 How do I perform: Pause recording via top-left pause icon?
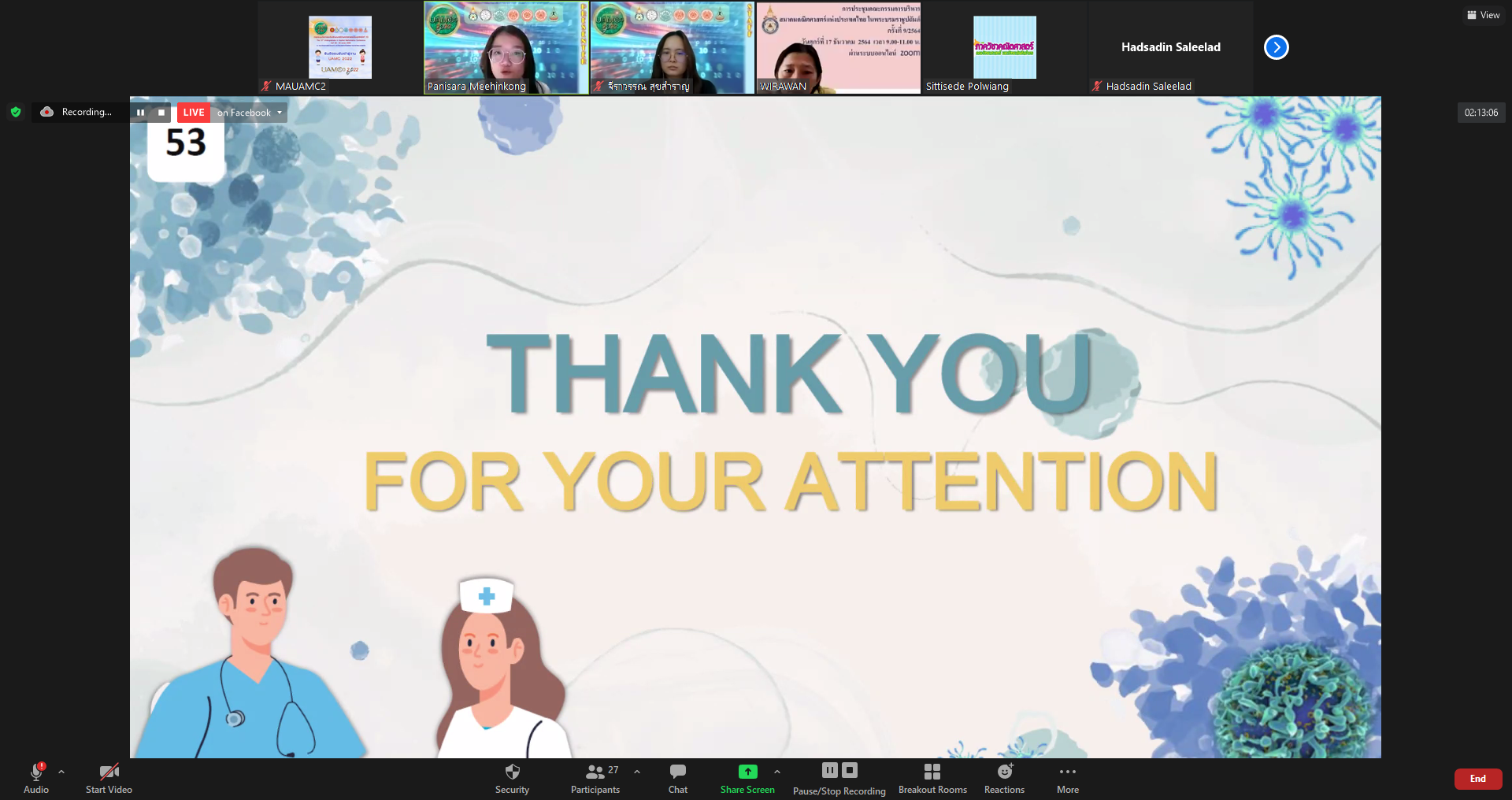click(x=140, y=113)
